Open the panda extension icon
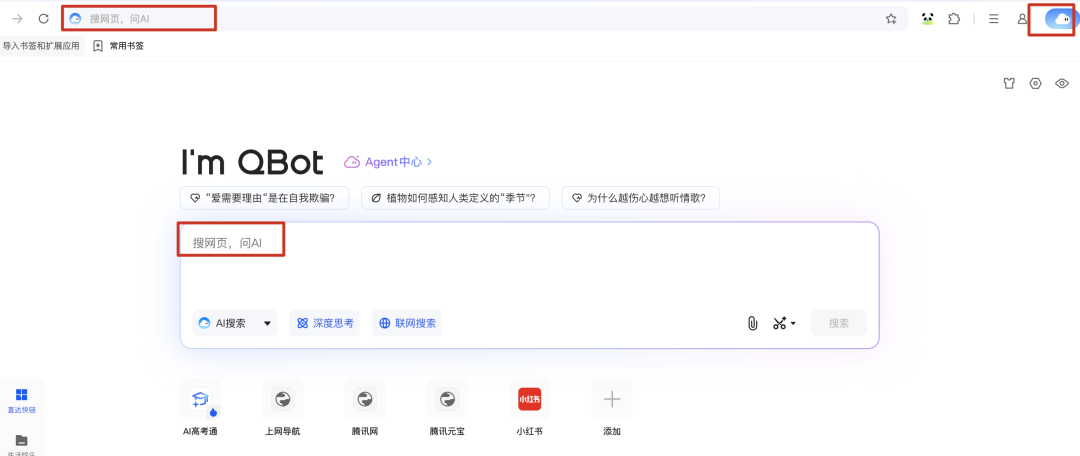The height and width of the screenshot is (456, 1080). click(927, 19)
